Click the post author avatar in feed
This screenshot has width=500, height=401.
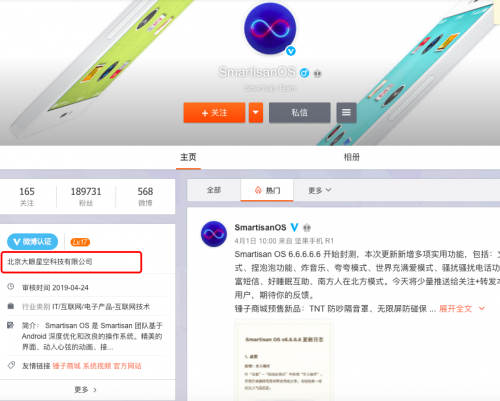214,234
